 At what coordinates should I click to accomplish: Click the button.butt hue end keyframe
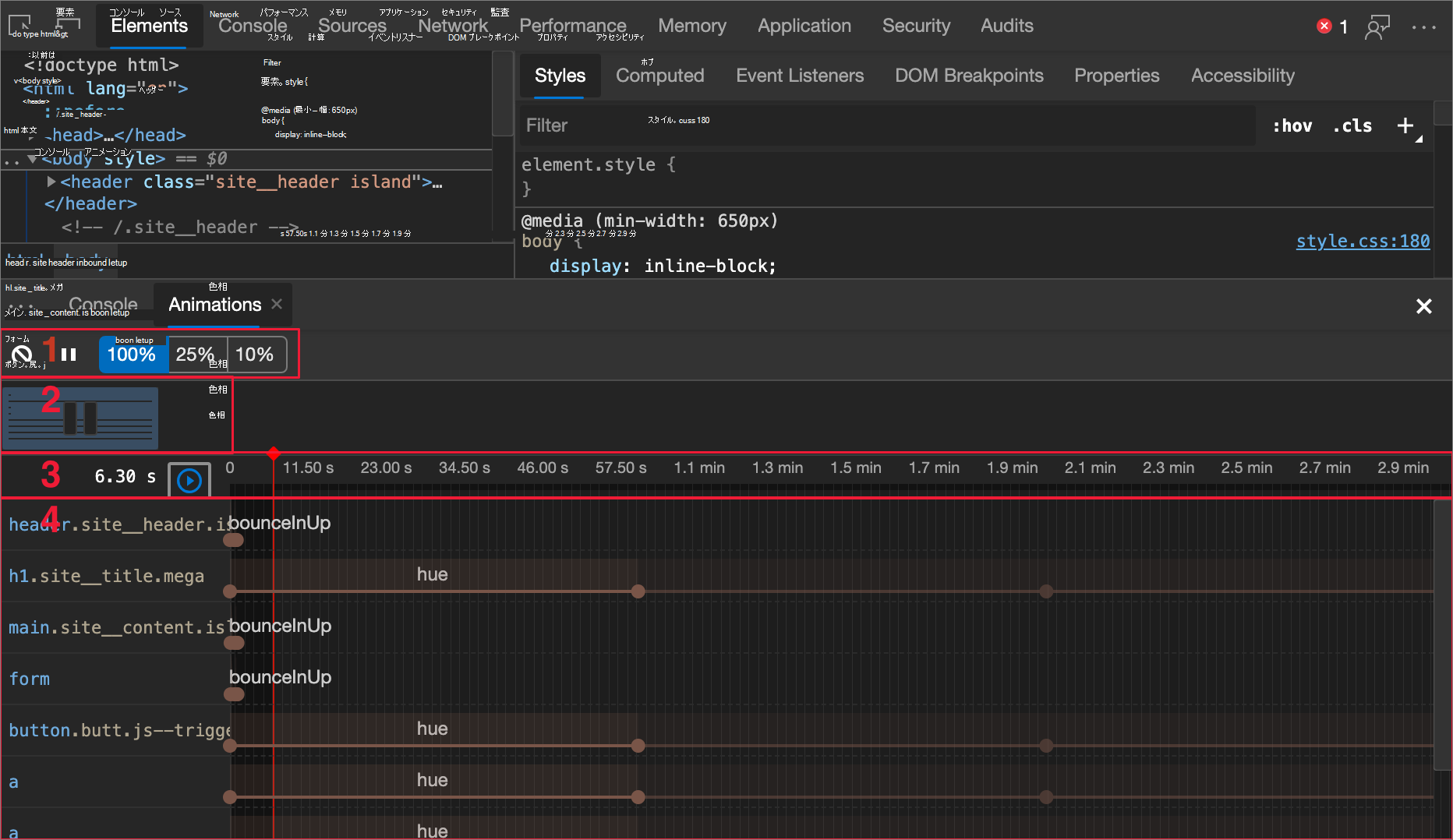point(638,746)
